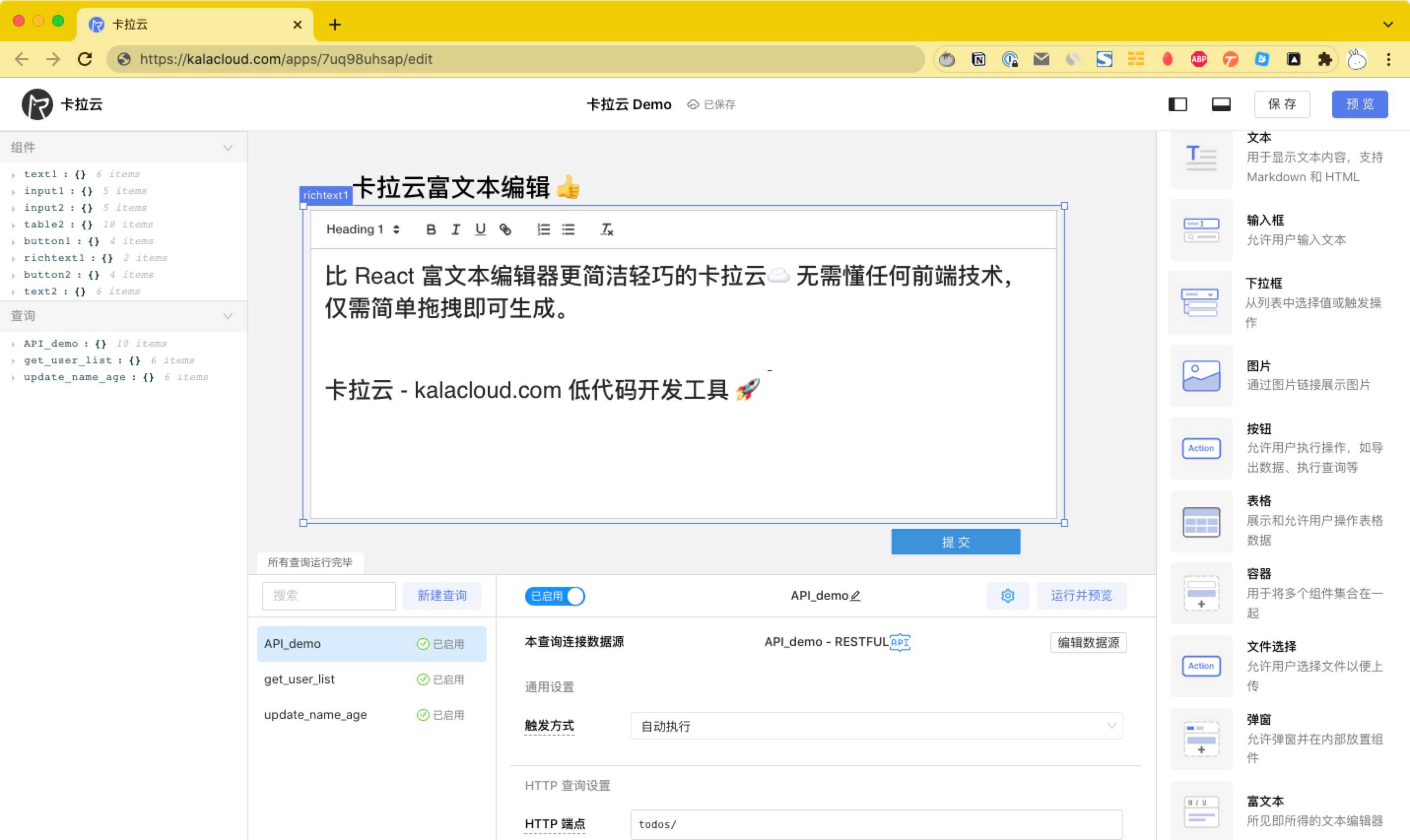
Task: Expand richtext1 tree node
Action: point(13,258)
